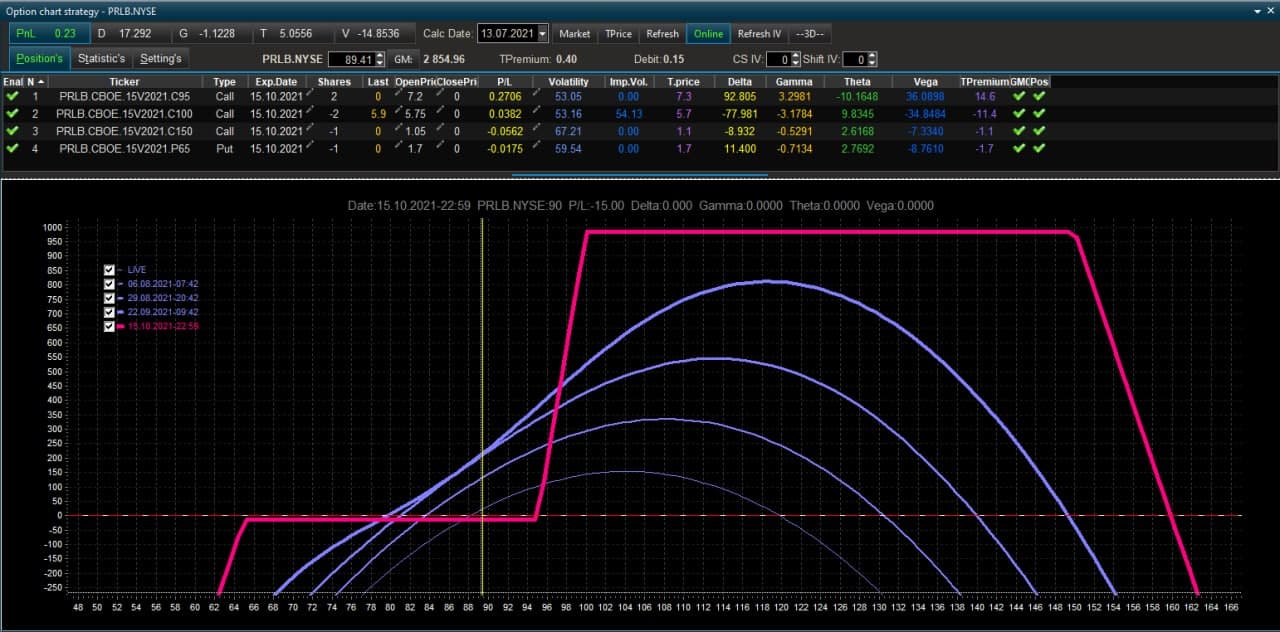1280x632 pixels.
Task: Disable position row 3 enable checkmark
Action: pos(12,131)
